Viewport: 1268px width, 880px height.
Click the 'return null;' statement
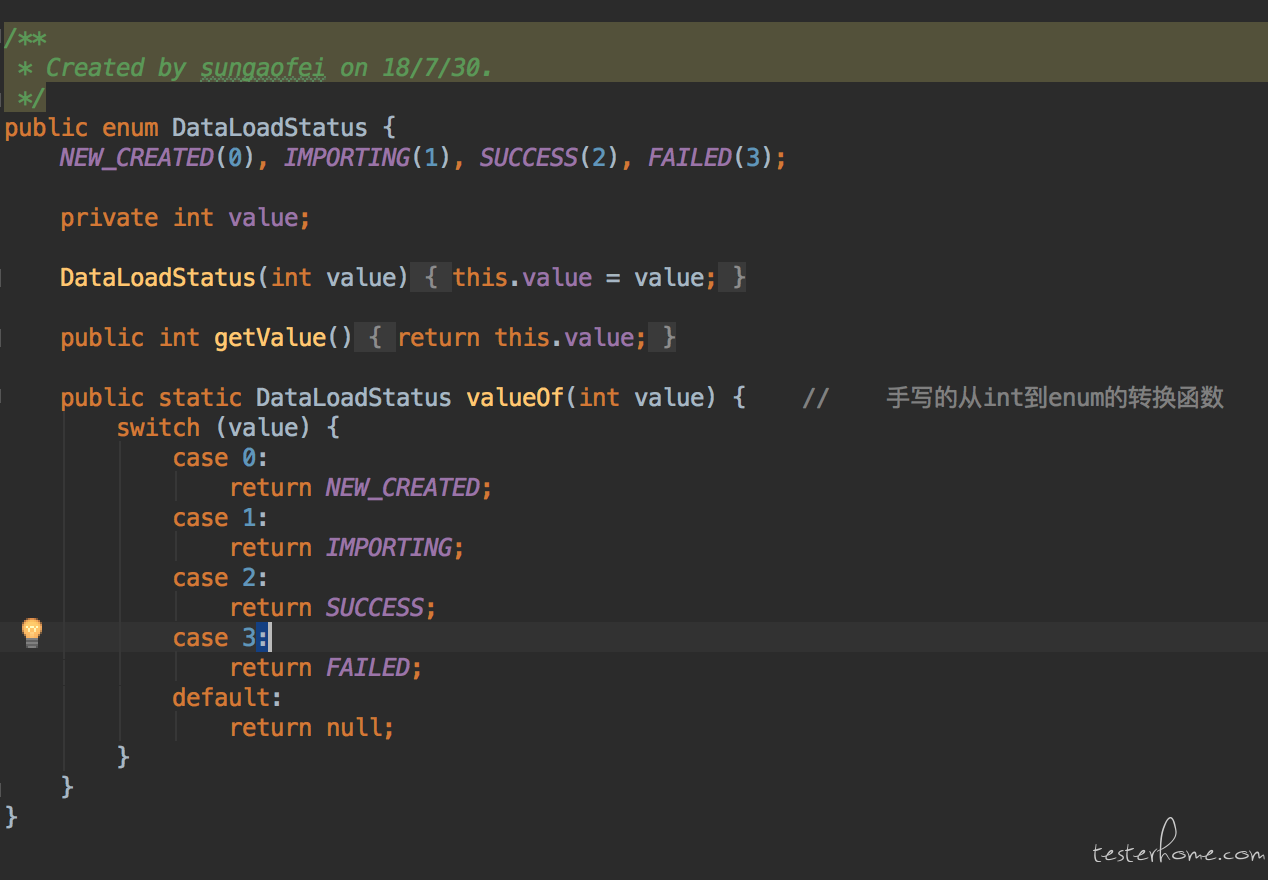(x=312, y=728)
